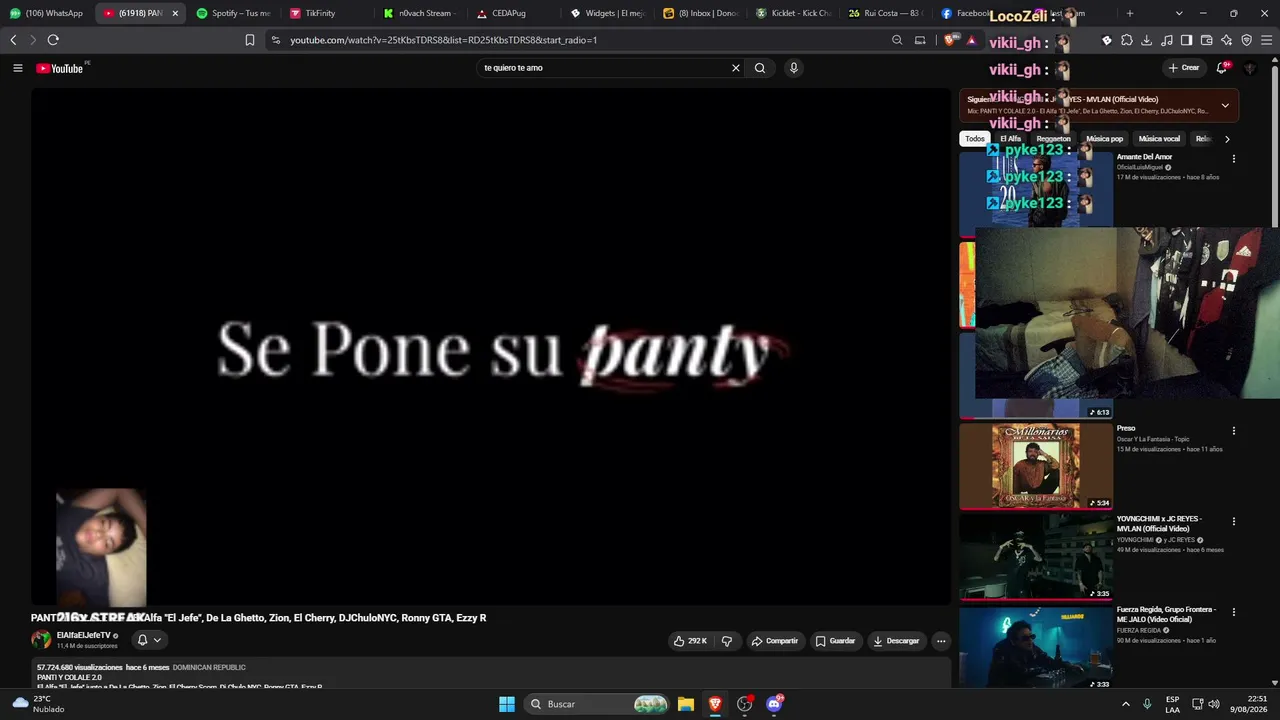
Task: Open the Amante Del Amor video title
Action: point(1144,157)
